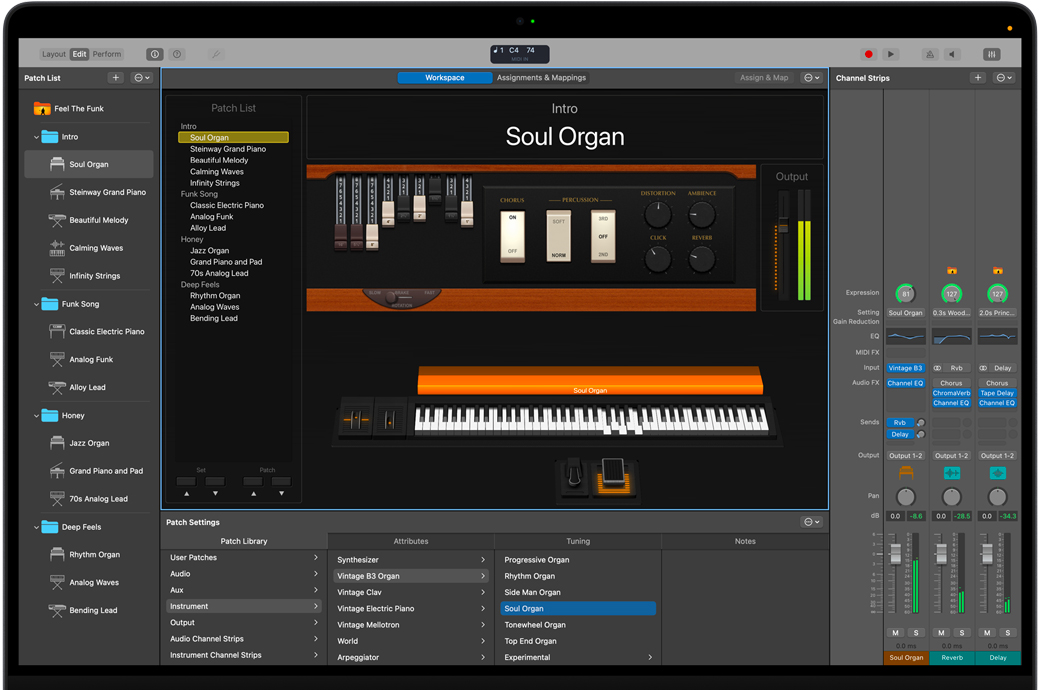Open the Attributes tab in Patch Settings
Image resolution: width=1040 pixels, height=690 pixels.
tap(411, 541)
